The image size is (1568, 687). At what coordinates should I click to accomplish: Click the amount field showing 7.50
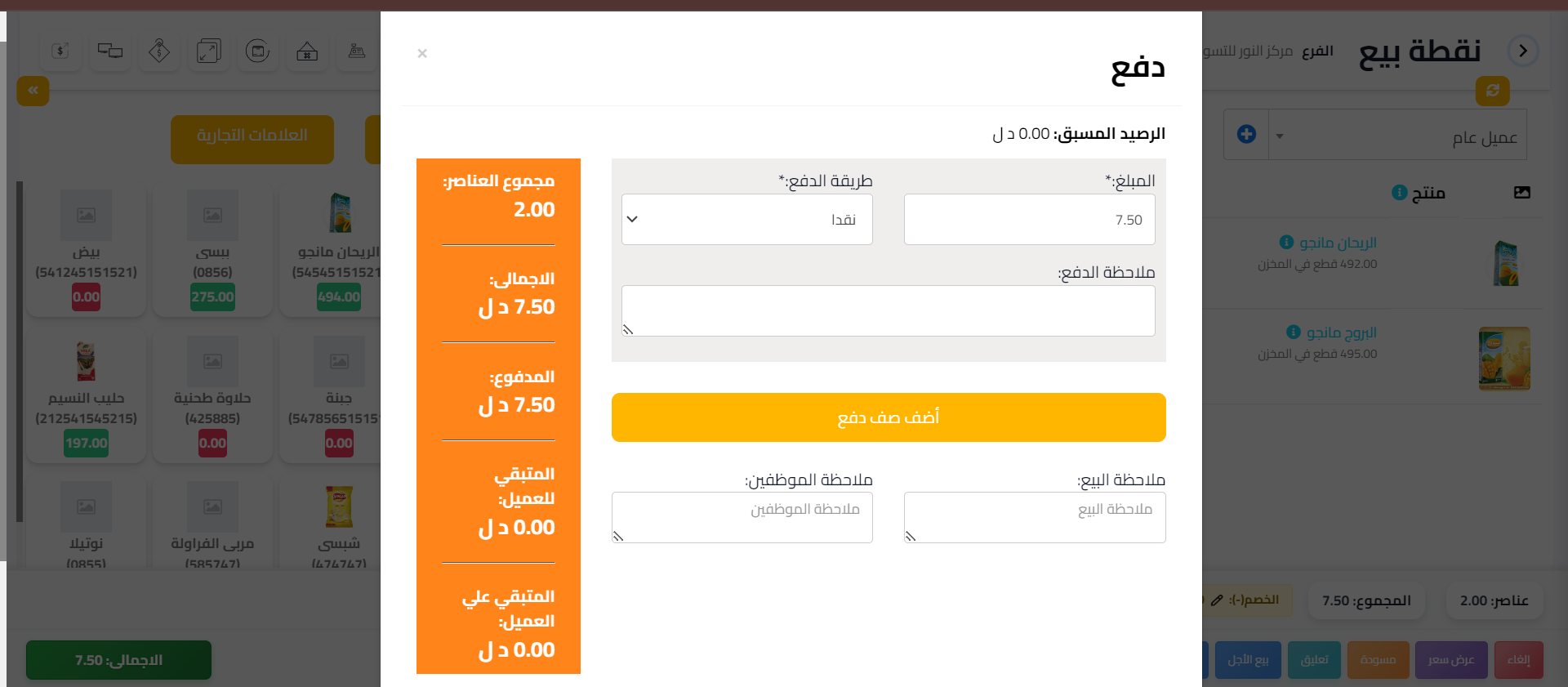click(x=1029, y=219)
